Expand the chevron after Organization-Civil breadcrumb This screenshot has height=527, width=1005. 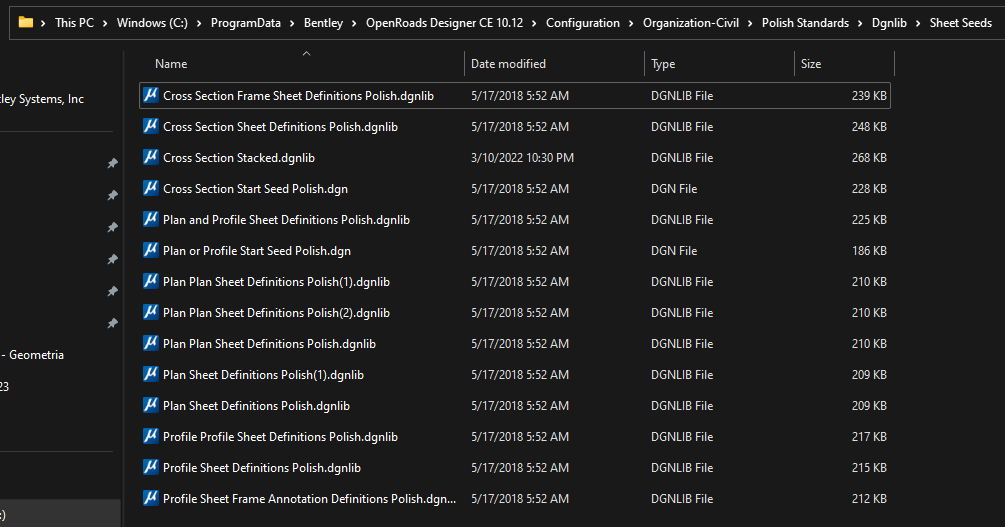click(750, 23)
